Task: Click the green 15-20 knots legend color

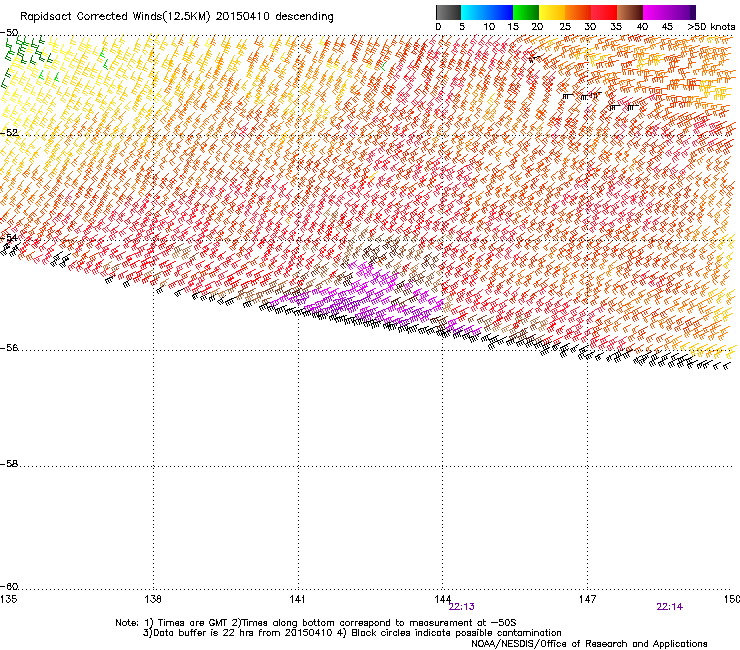Action: tap(526, 12)
